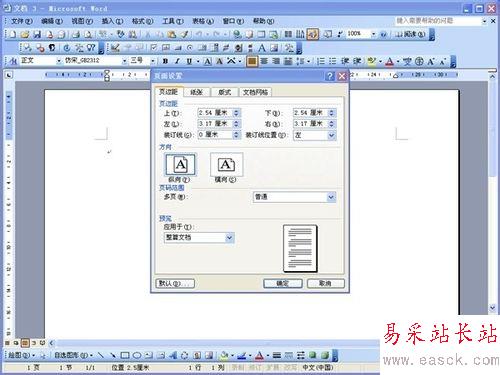Click the Open folder icon
Image resolution: width=500 pixels, height=375 pixels.
coord(25,34)
